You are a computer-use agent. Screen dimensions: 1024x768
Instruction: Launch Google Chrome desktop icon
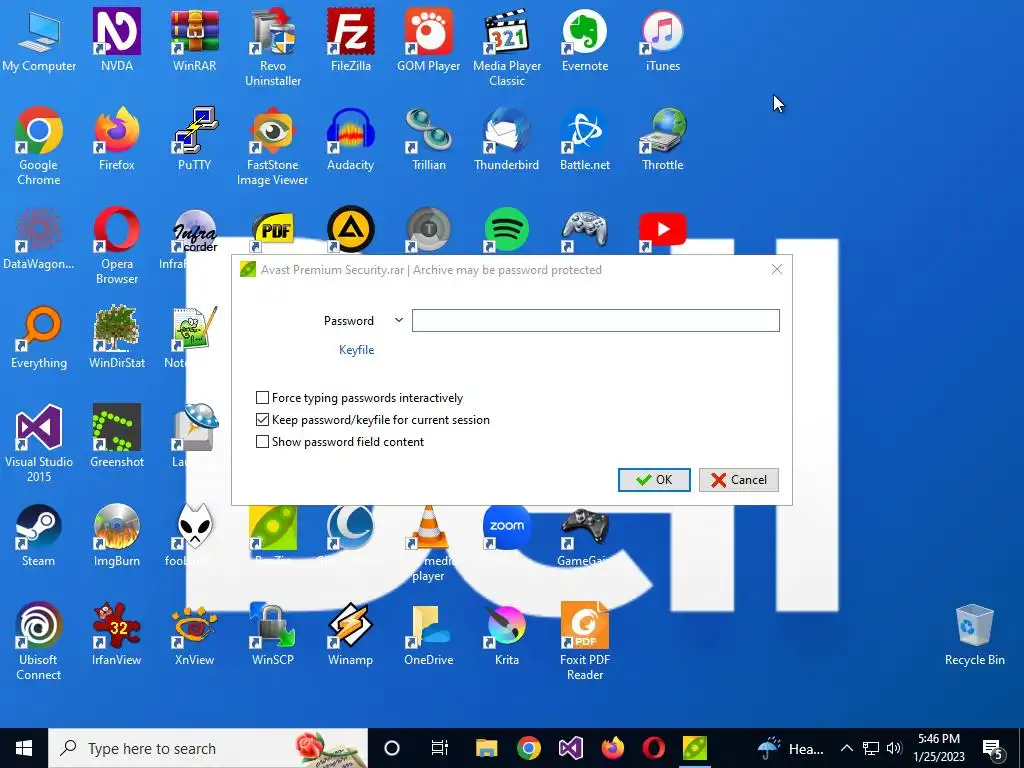[x=39, y=147]
